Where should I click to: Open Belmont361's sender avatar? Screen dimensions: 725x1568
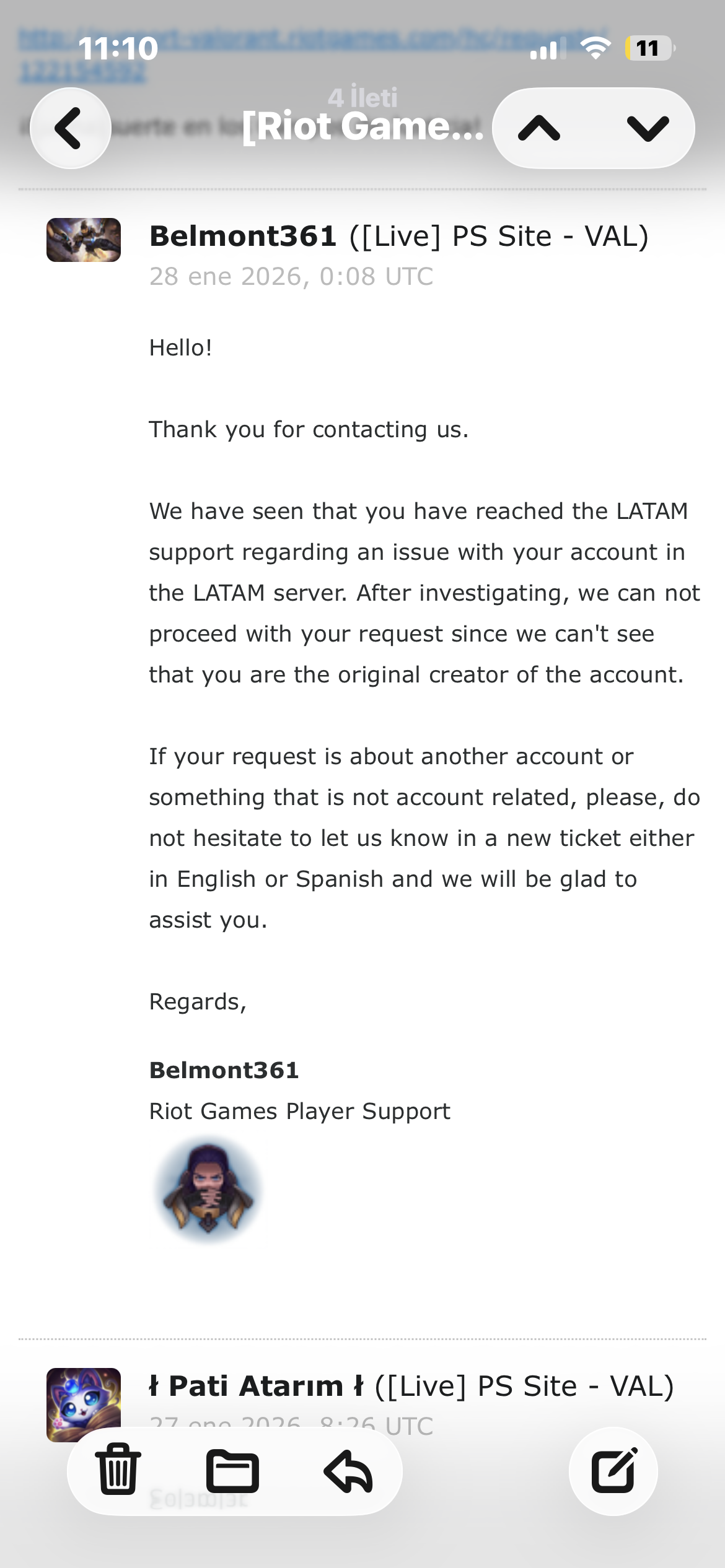84,240
